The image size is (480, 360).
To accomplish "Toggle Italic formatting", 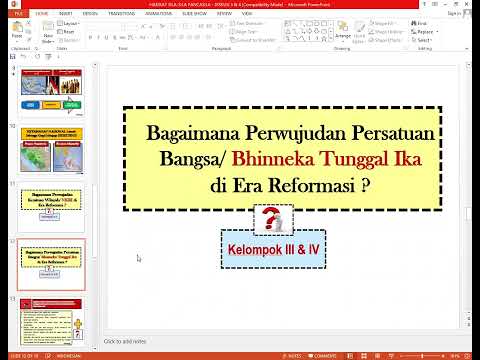I will pos(98,38).
